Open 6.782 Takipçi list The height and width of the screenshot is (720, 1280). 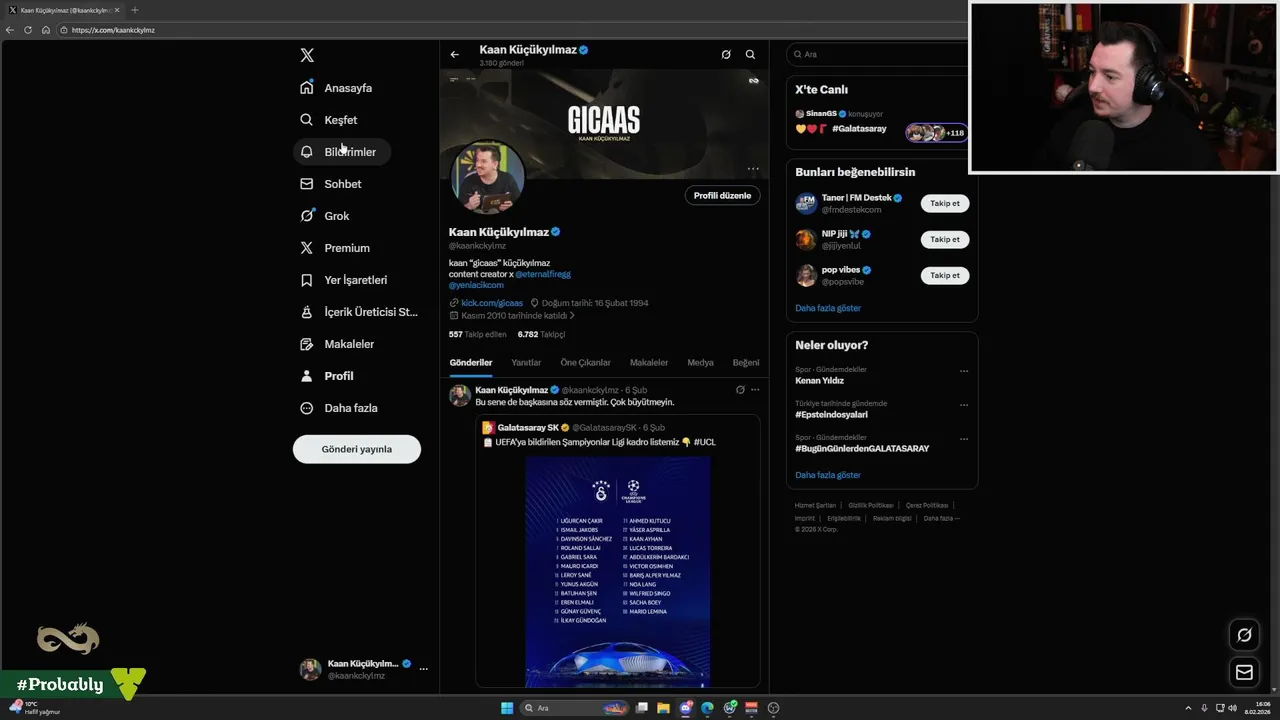pos(541,334)
